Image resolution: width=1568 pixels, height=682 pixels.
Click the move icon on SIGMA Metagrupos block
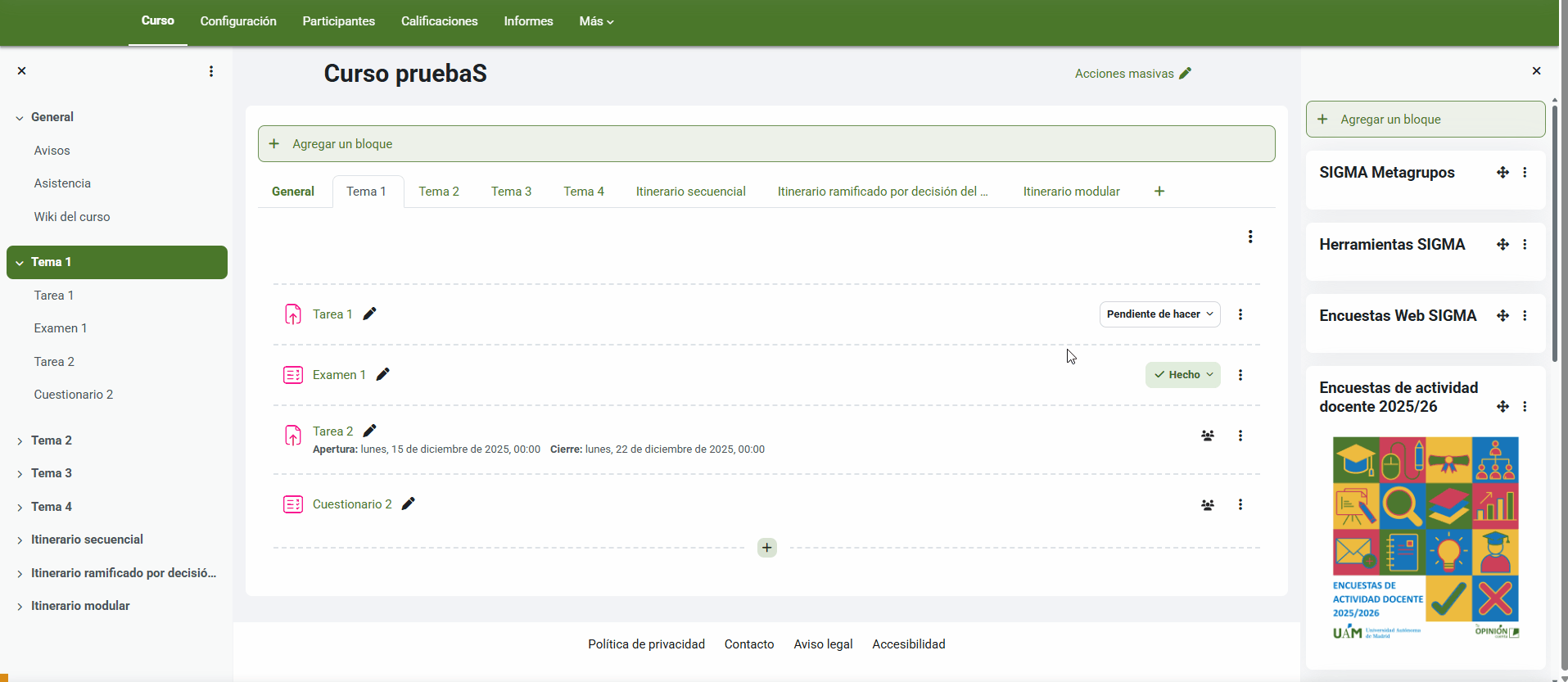point(1502,173)
